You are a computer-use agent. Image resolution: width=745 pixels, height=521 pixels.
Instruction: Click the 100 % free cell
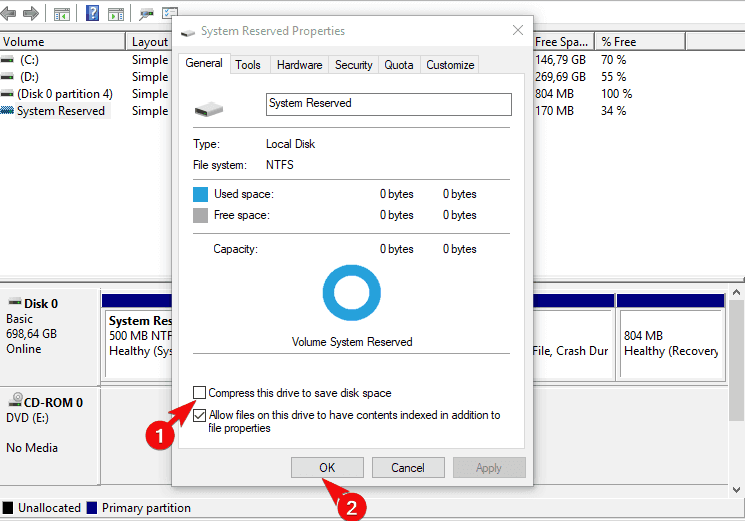point(617,94)
